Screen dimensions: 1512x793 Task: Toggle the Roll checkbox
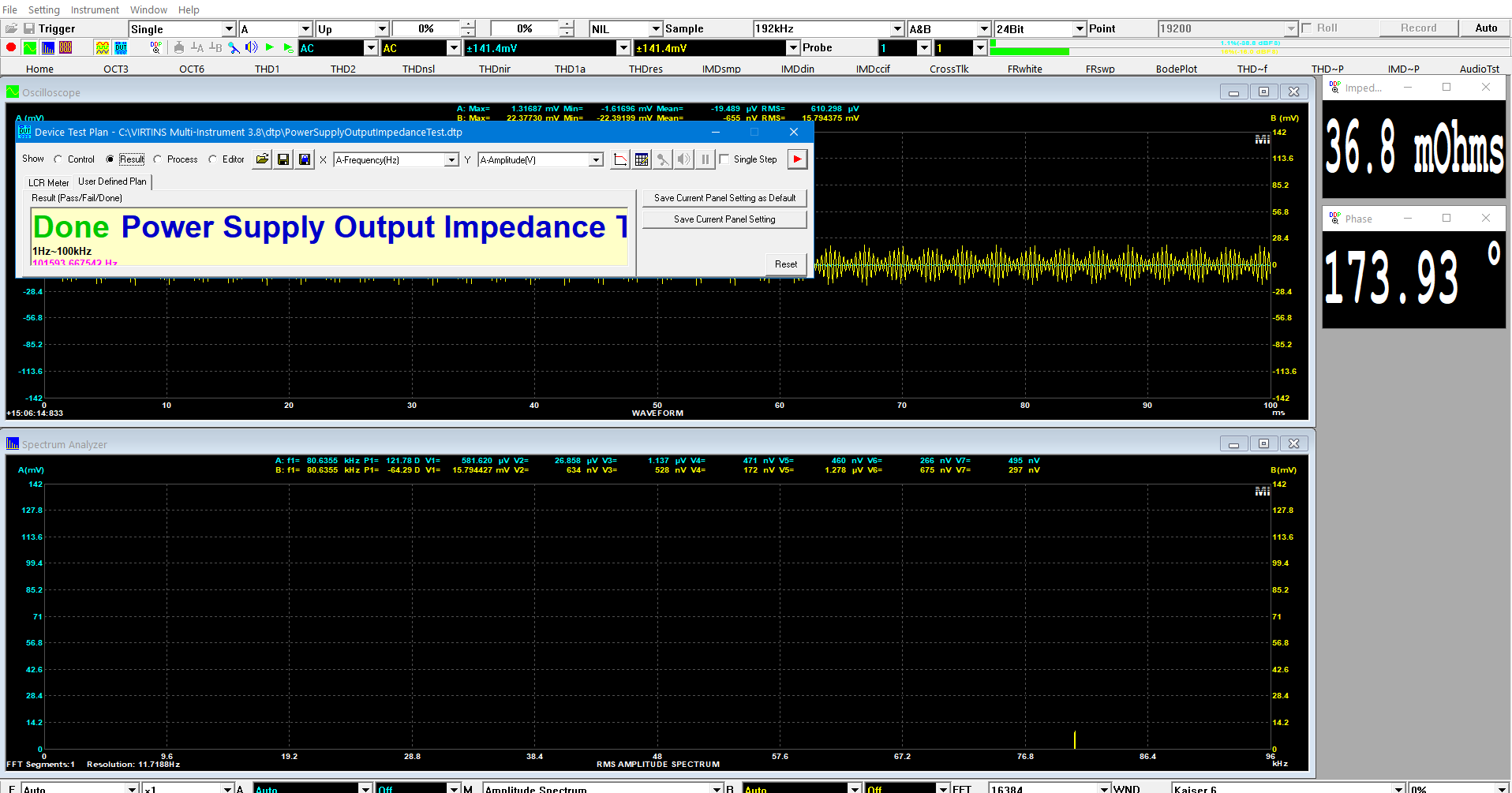[1307, 28]
